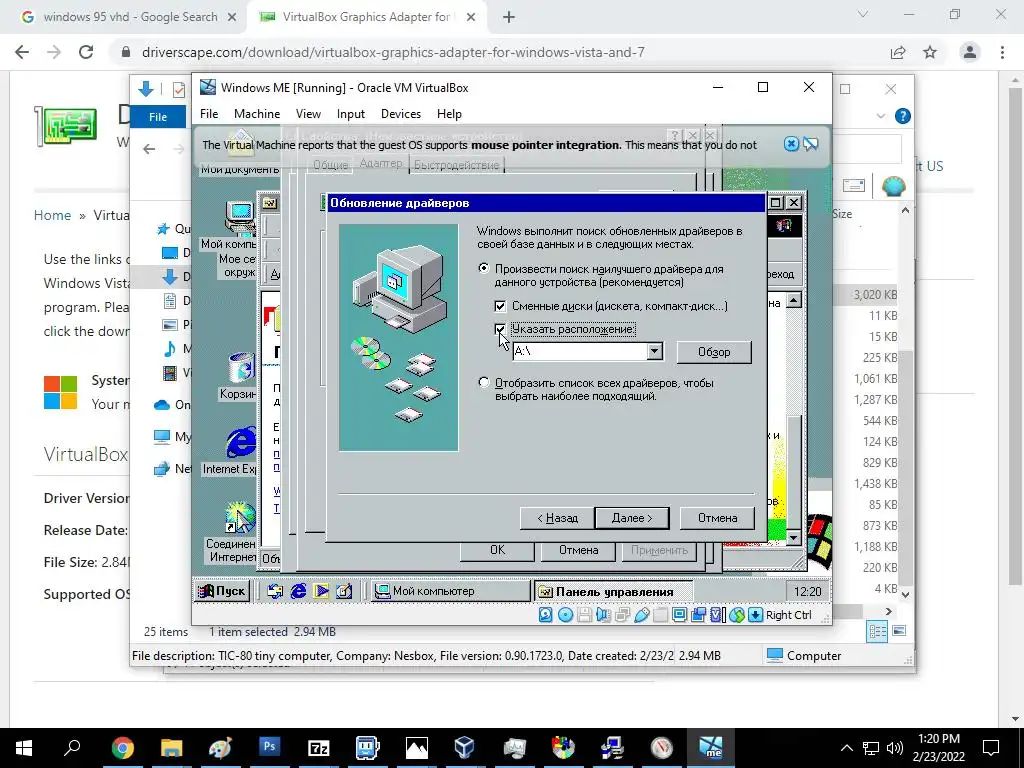Switch File Explorer to details view
This screenshot has width=1024, height=768.
878,631
